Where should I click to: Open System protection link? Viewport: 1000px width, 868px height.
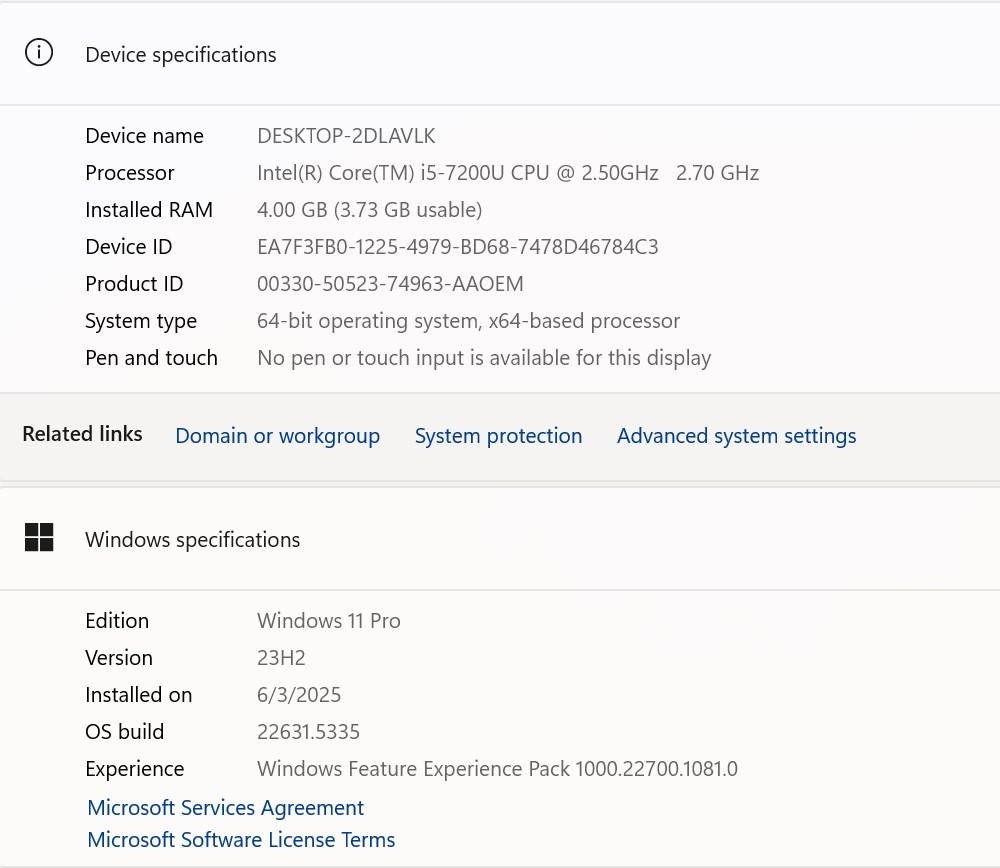(x=498, y=436)
